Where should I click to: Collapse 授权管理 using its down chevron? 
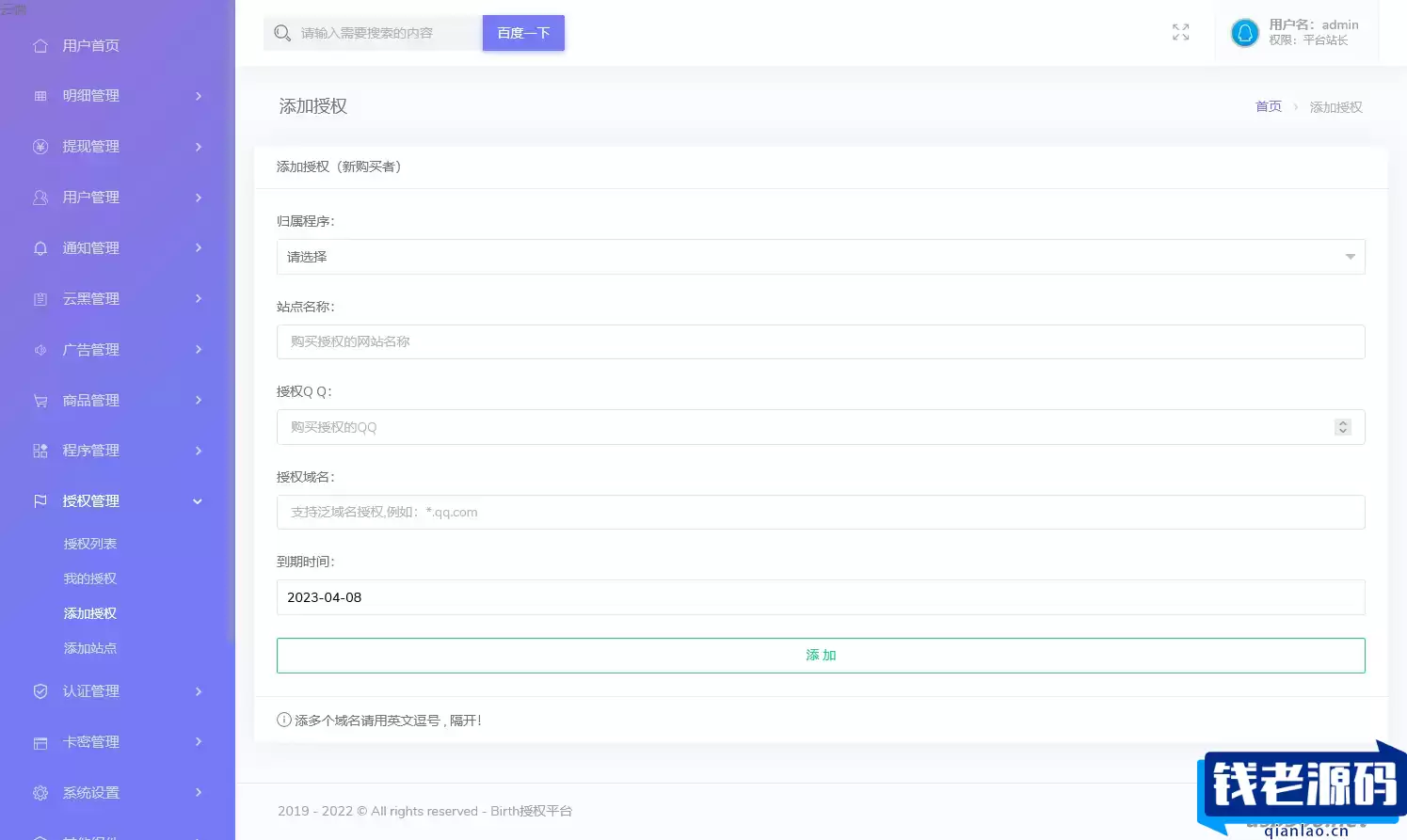[x=198, y=501]
